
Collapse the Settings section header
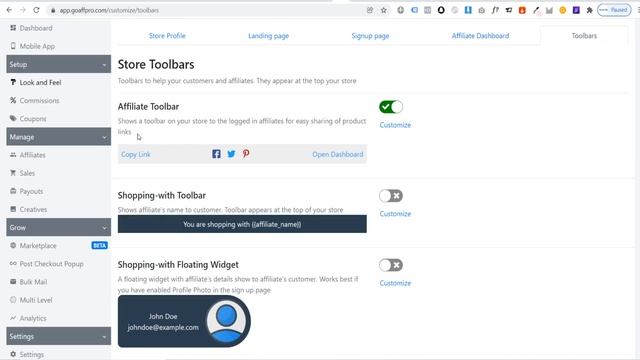pos(58,336)
